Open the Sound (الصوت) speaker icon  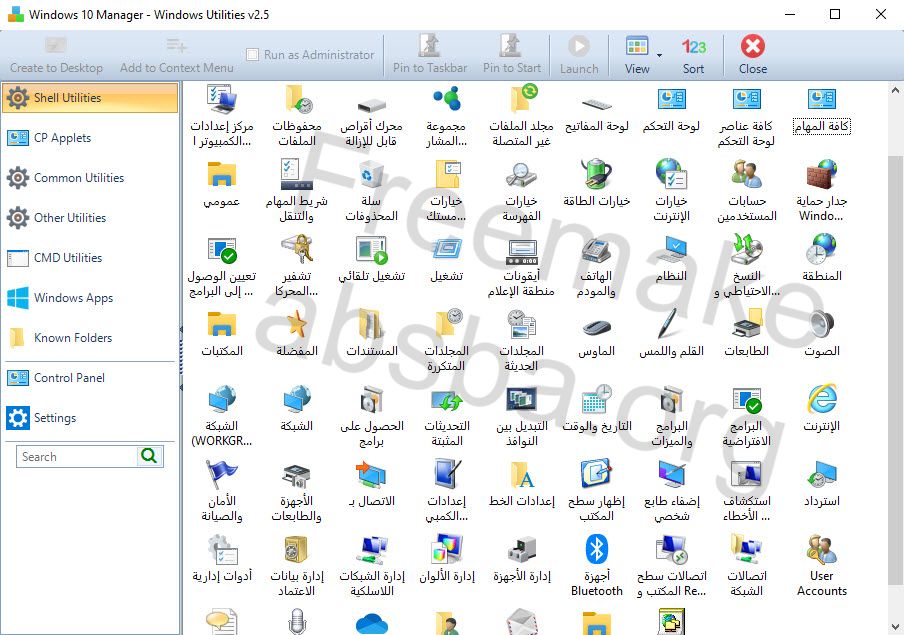822,324
